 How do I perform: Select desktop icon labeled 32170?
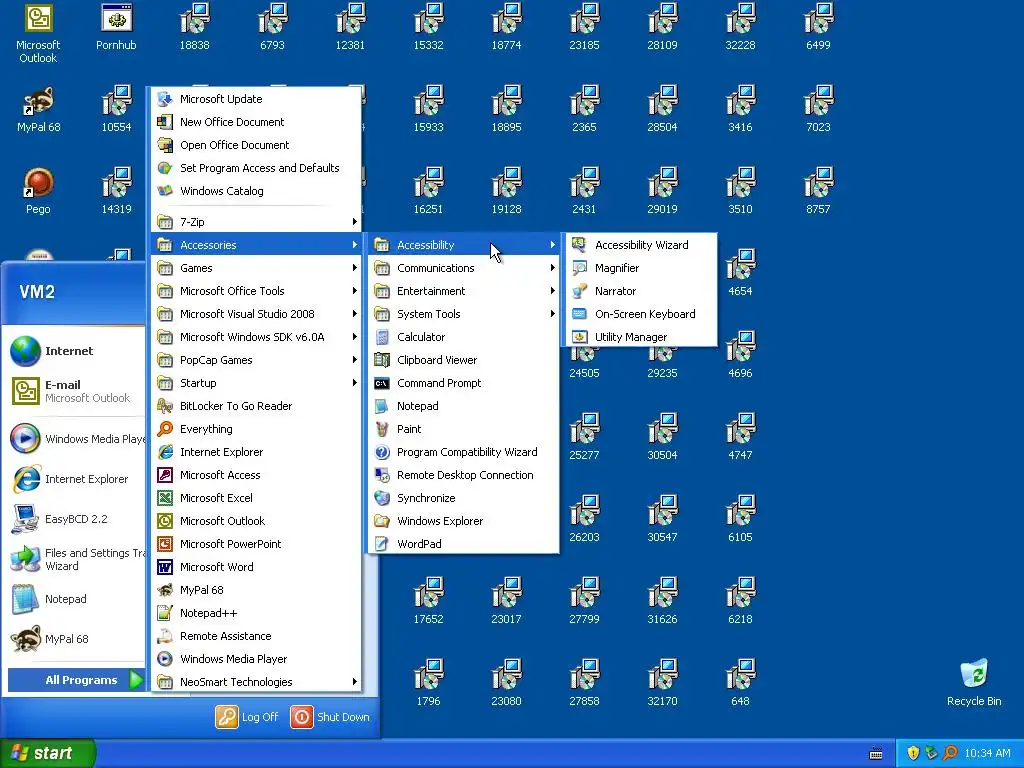tap(662, 683)
